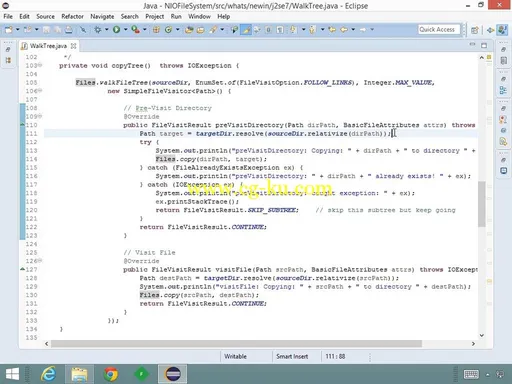Toggle Block Selection mode button
The image size is (512, 384).
point(268,30)
